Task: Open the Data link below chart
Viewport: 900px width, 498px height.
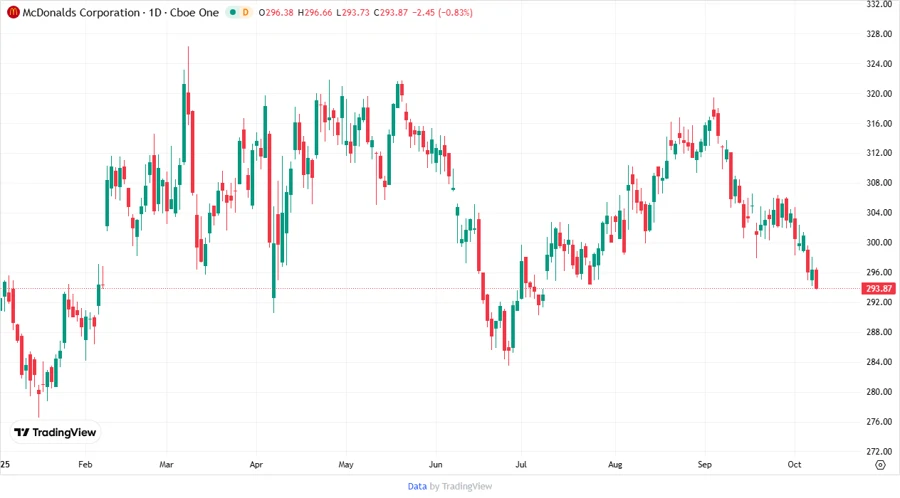Action: [x=417, y=486]
